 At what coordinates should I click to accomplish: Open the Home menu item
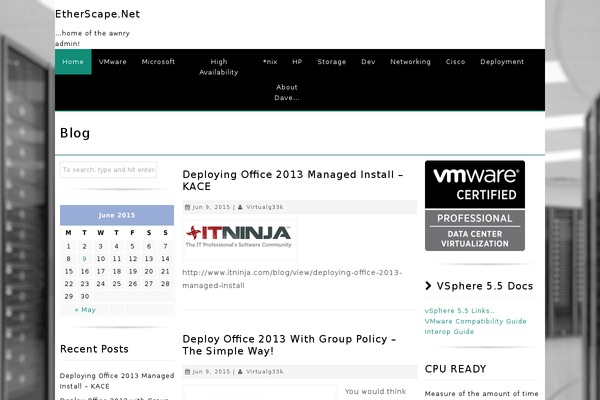pyautogui.click(x=73, y=62)
